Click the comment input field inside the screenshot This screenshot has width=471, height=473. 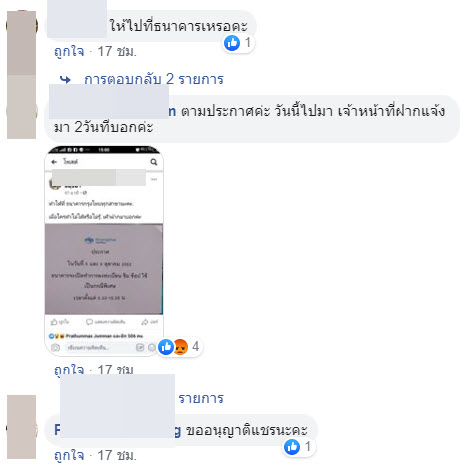(x=98, y=348)
